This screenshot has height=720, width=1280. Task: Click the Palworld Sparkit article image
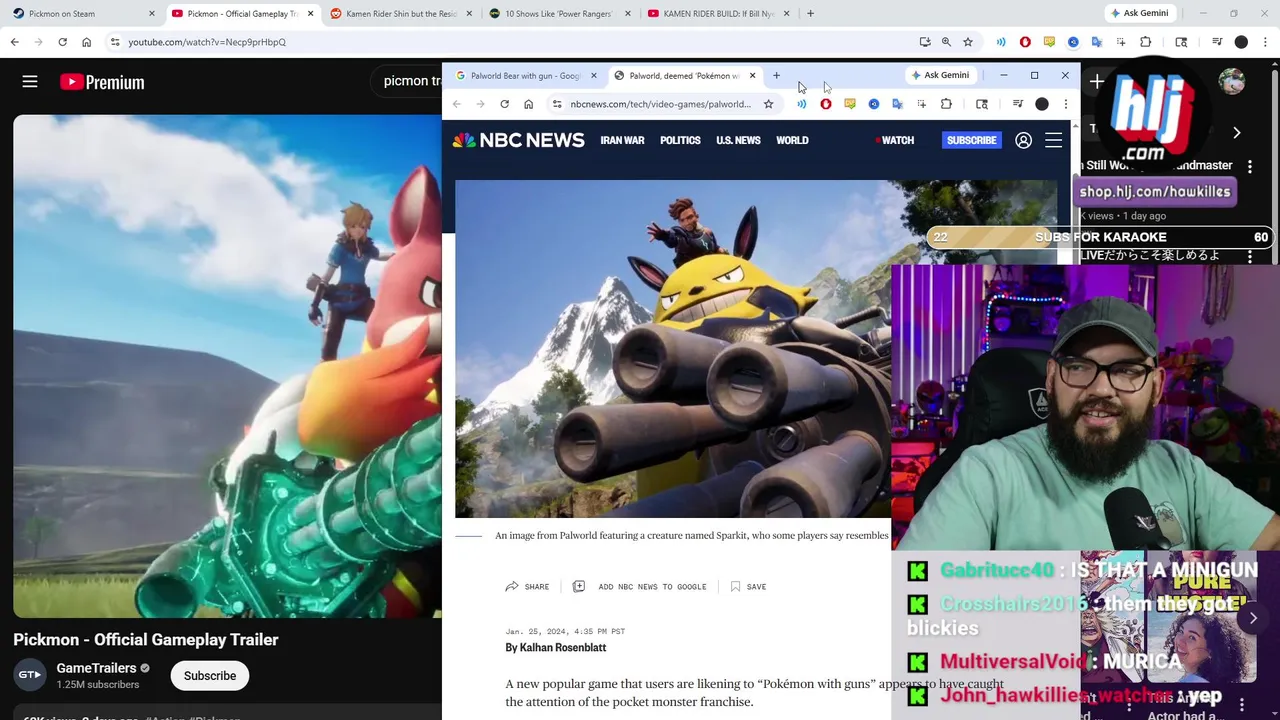point(672,349)
